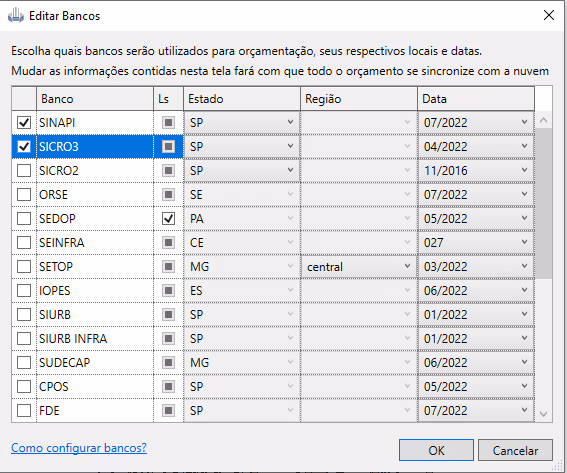Click the Região column header
Viewport: 567px width, 473px height.
pos(358,99)
